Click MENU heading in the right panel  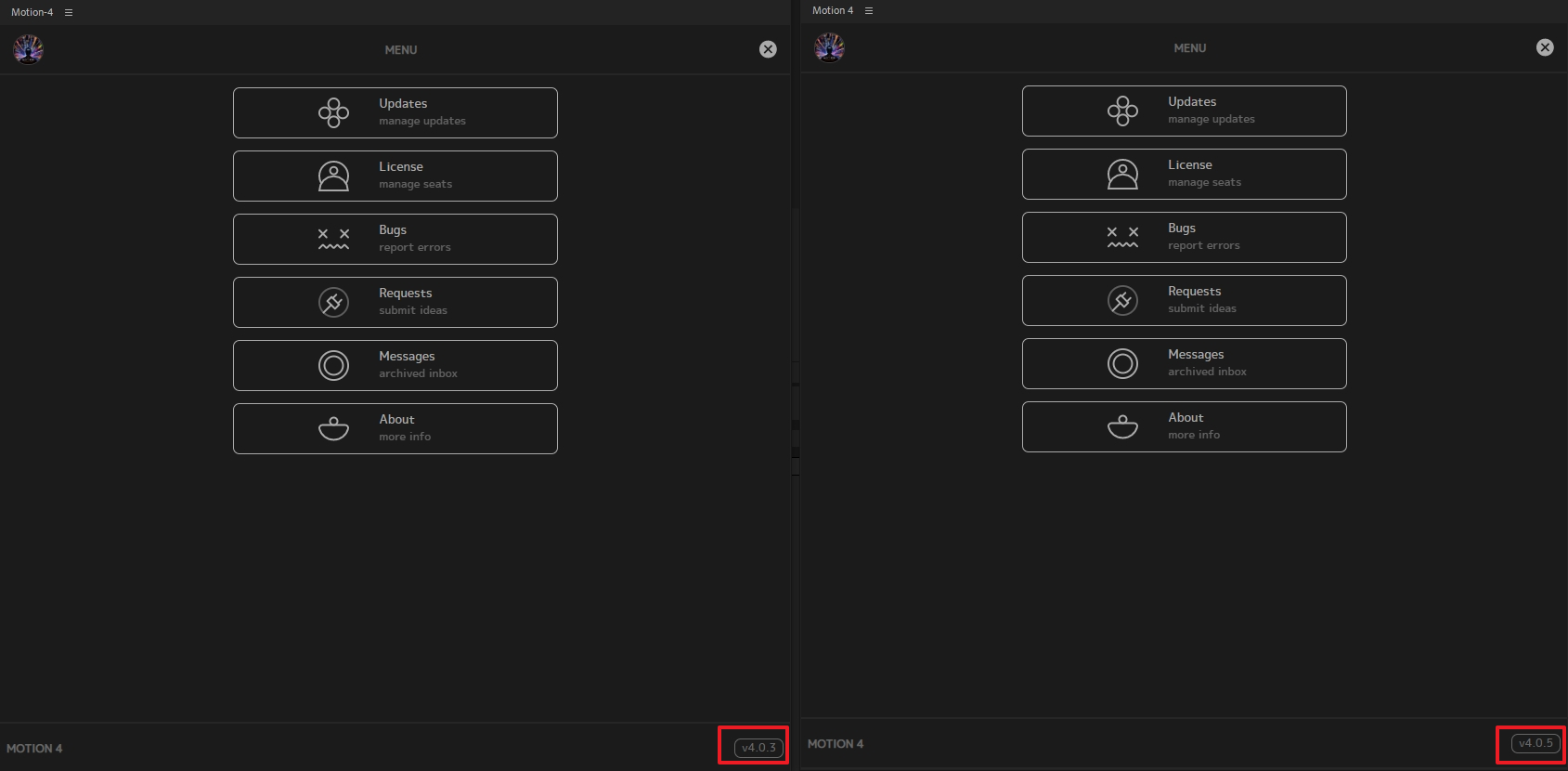tap(1190, 48)
